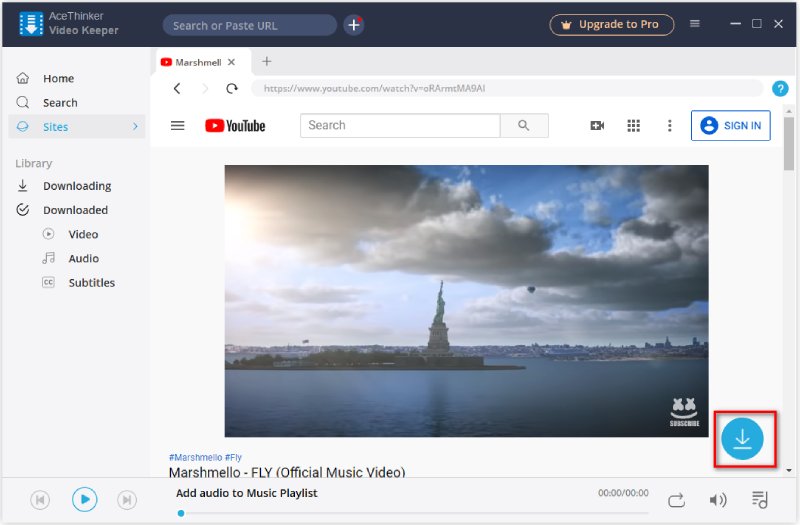Open the YouTube three-dot settings menu

tap(669, 126)
